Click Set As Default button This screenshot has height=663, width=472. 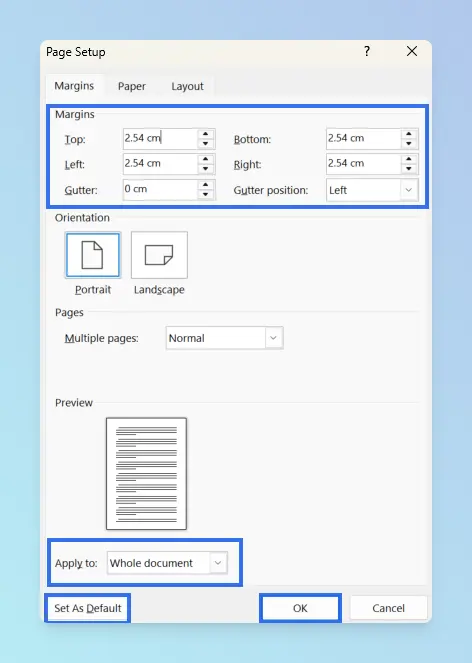tap(88, 608)
